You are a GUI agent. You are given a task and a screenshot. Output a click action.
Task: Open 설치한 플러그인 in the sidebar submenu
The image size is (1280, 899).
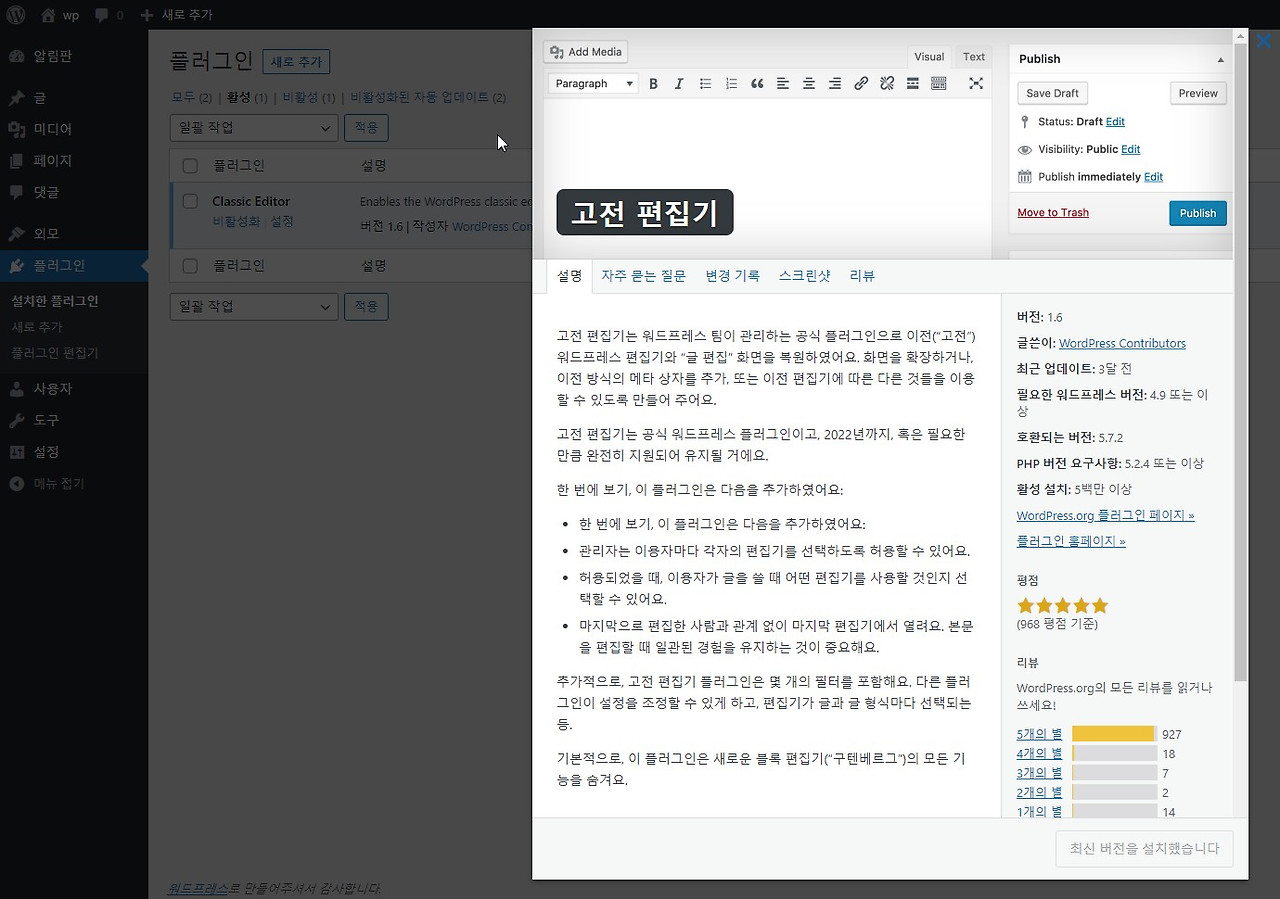55,301
